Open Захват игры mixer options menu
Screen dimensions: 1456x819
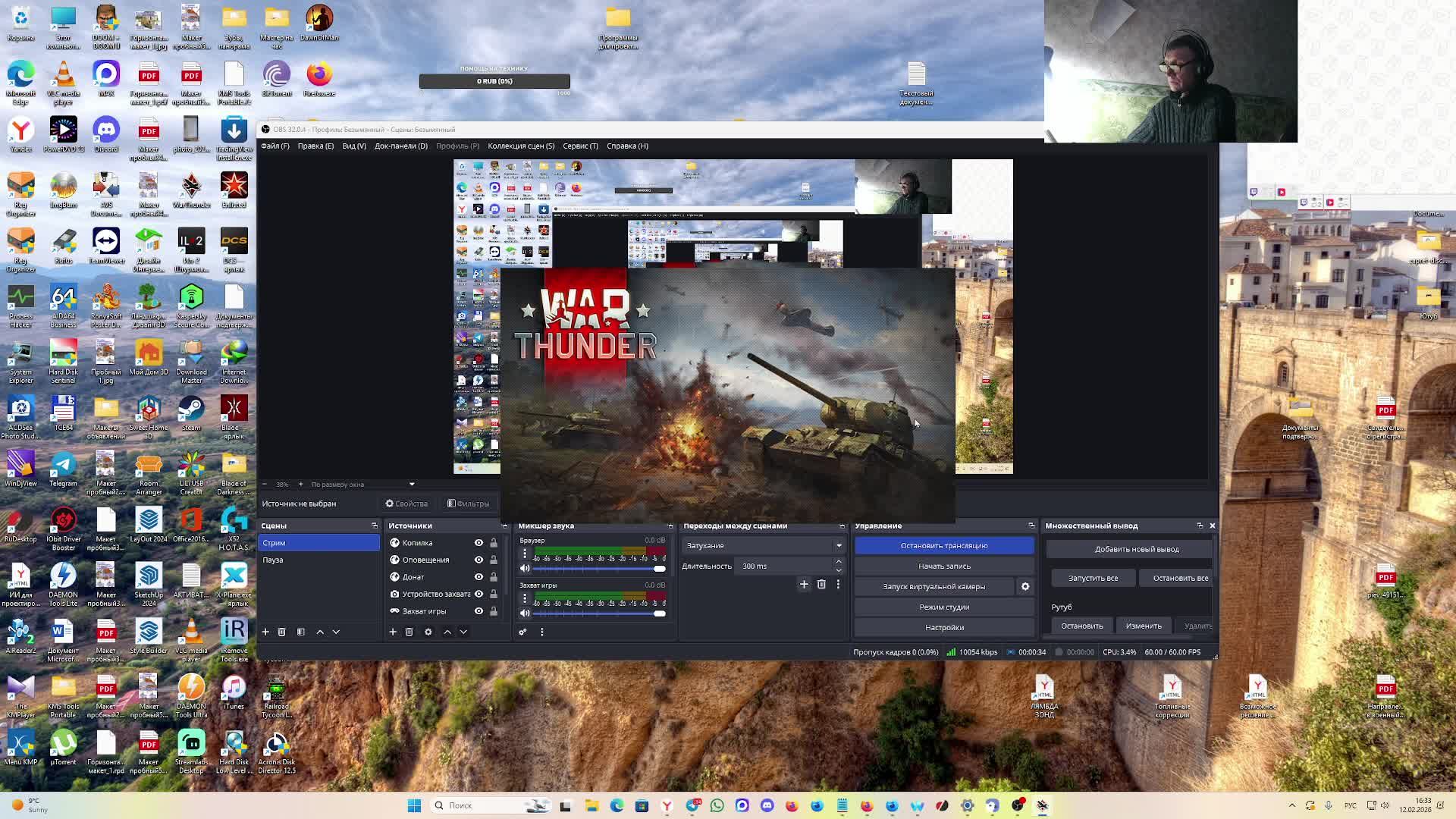(x=525, y=598)
